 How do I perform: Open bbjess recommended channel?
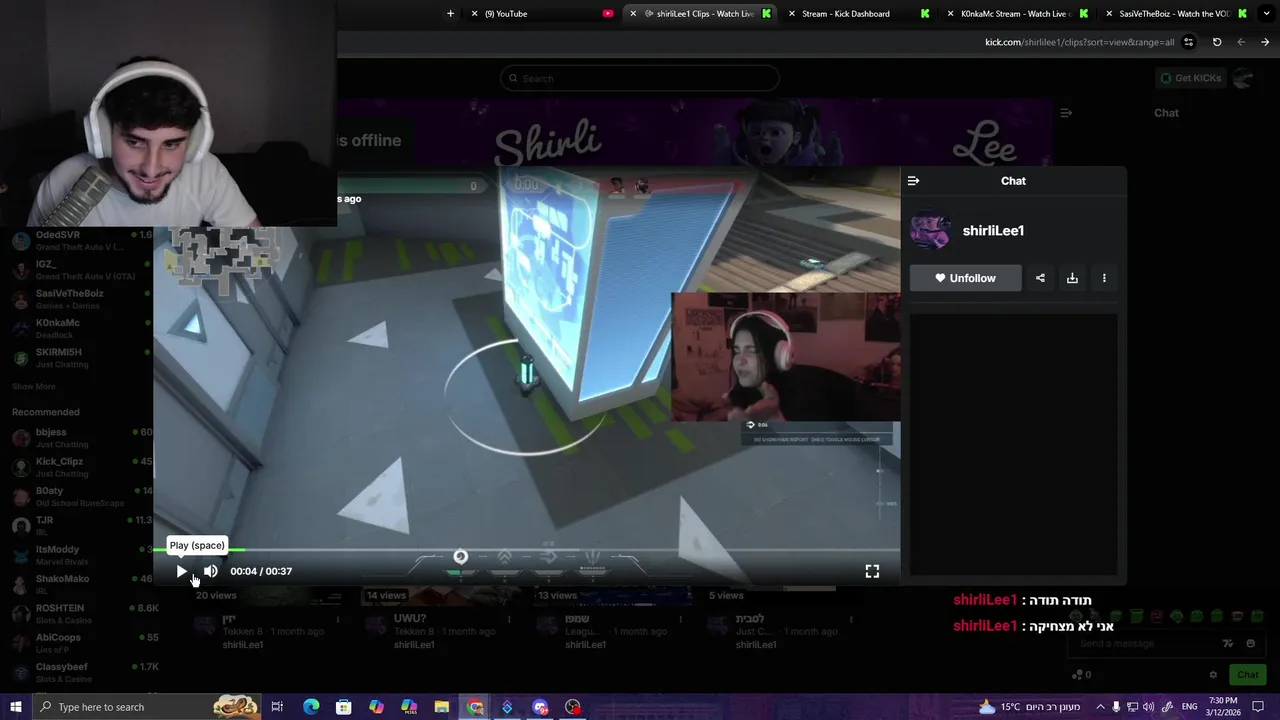coord(80,437)
